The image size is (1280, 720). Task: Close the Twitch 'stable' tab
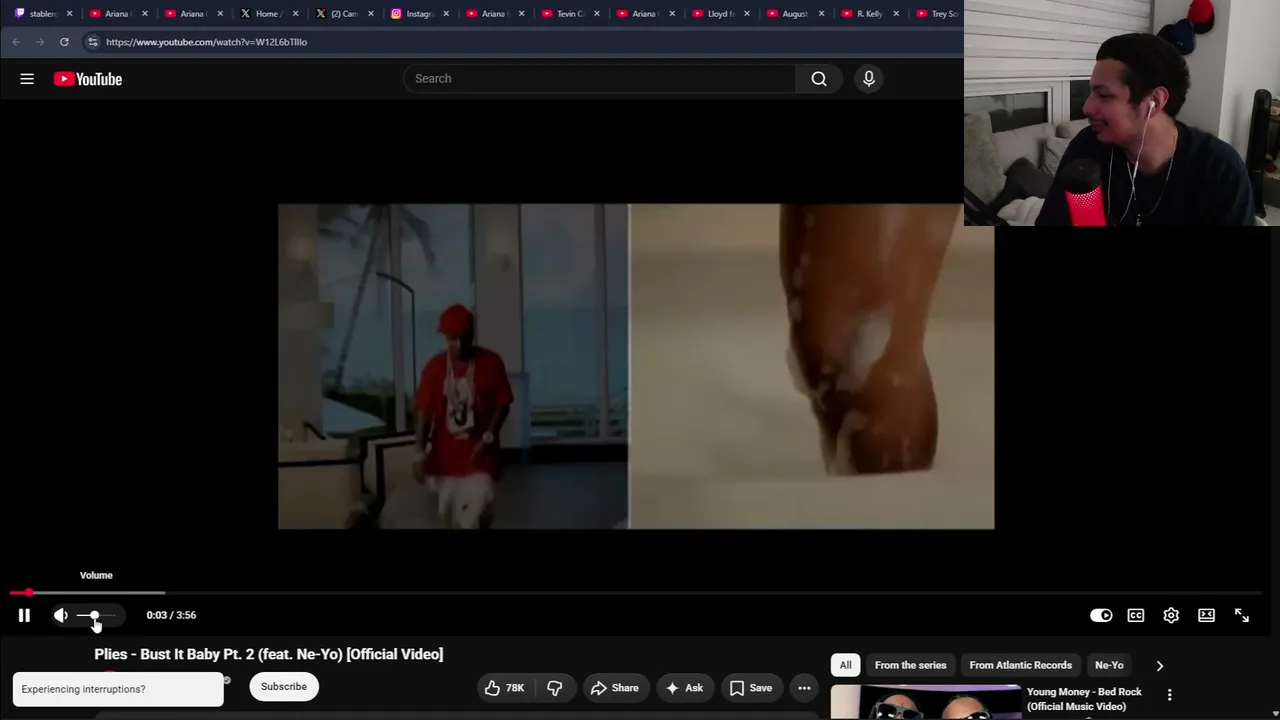coord(69,14)
